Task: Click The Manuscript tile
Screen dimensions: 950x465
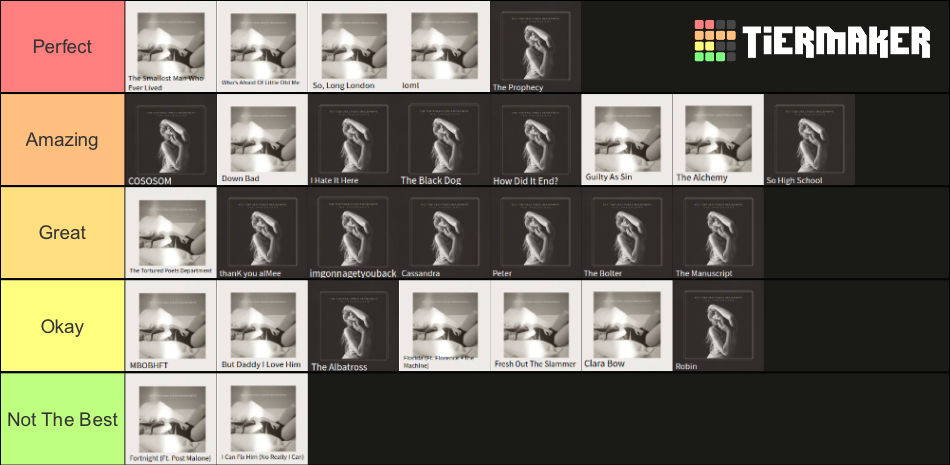Action: coord(718,233)
